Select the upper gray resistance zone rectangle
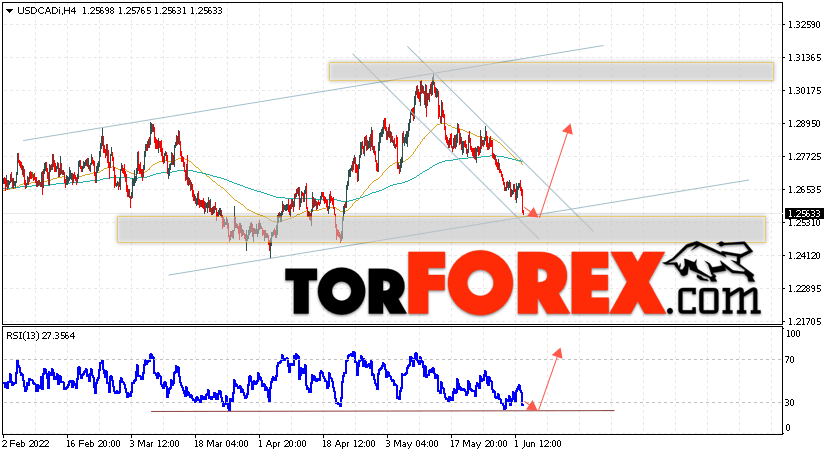This screenshot has height=455, width=828. [x=551, y=71]
